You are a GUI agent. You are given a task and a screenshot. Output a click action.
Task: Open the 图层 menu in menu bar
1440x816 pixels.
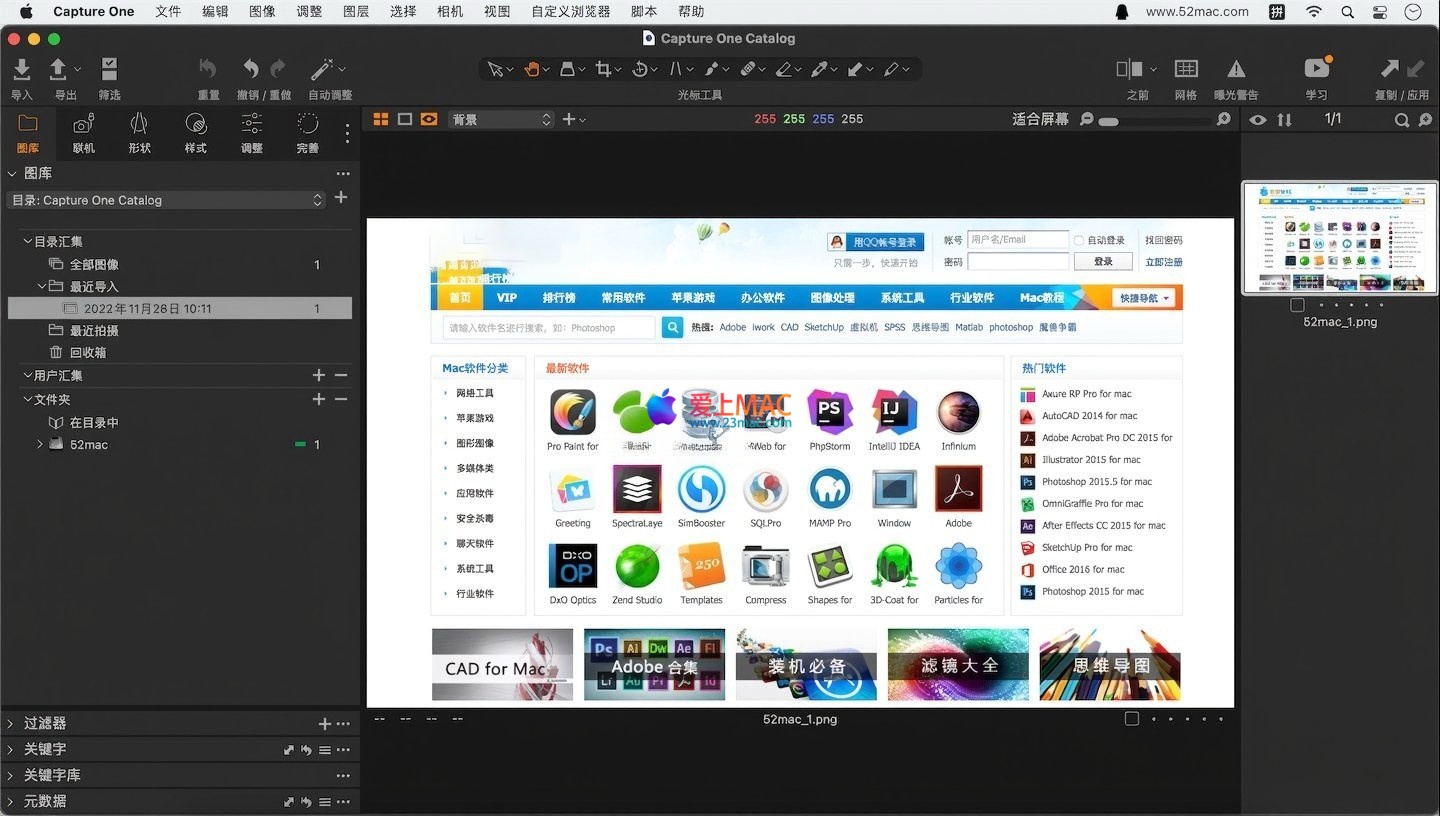tap(356, 12)
